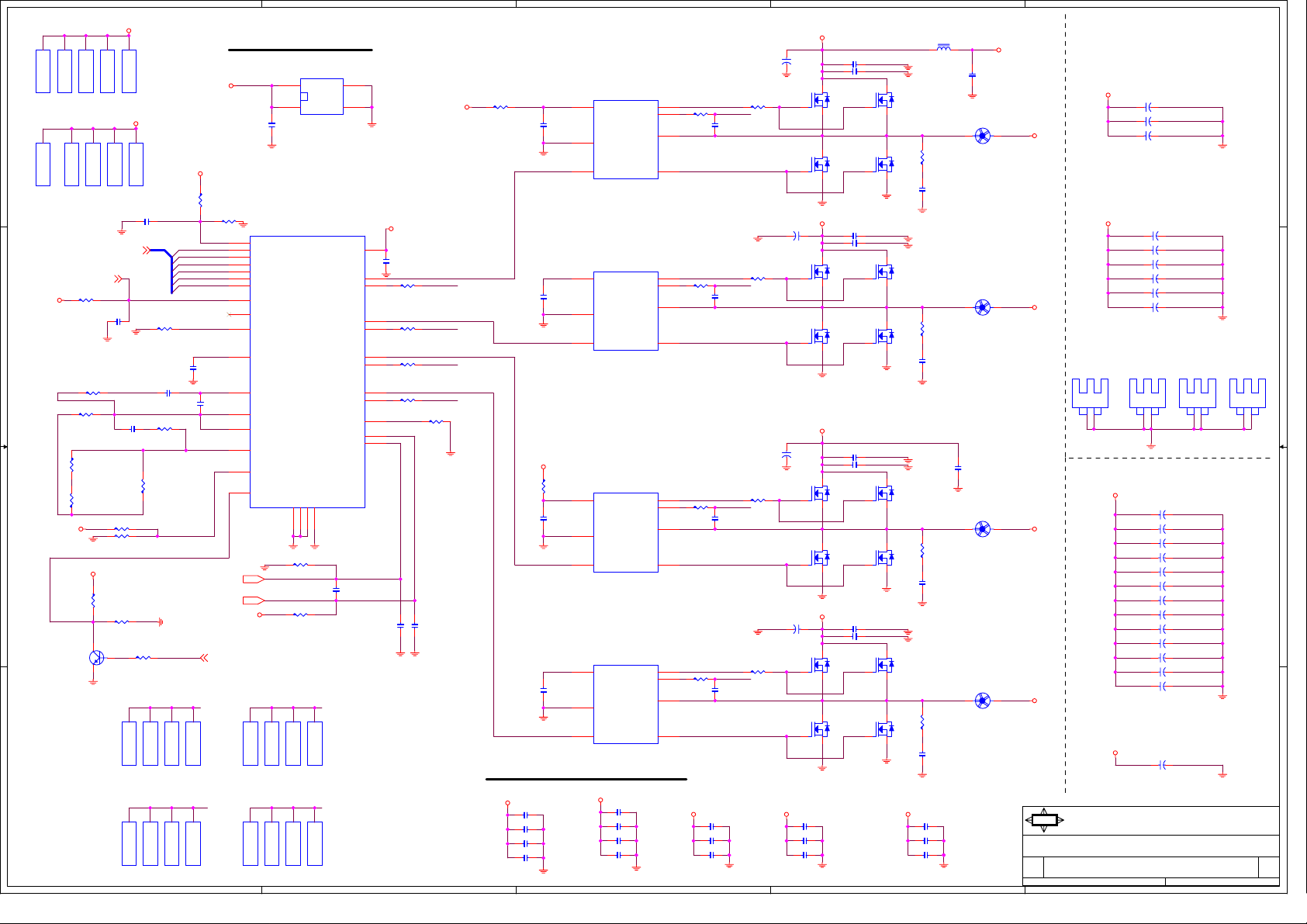Click the double-arrow port at the transistor base resistor
Screen dimensions: 1307x924
click(204, 658)
